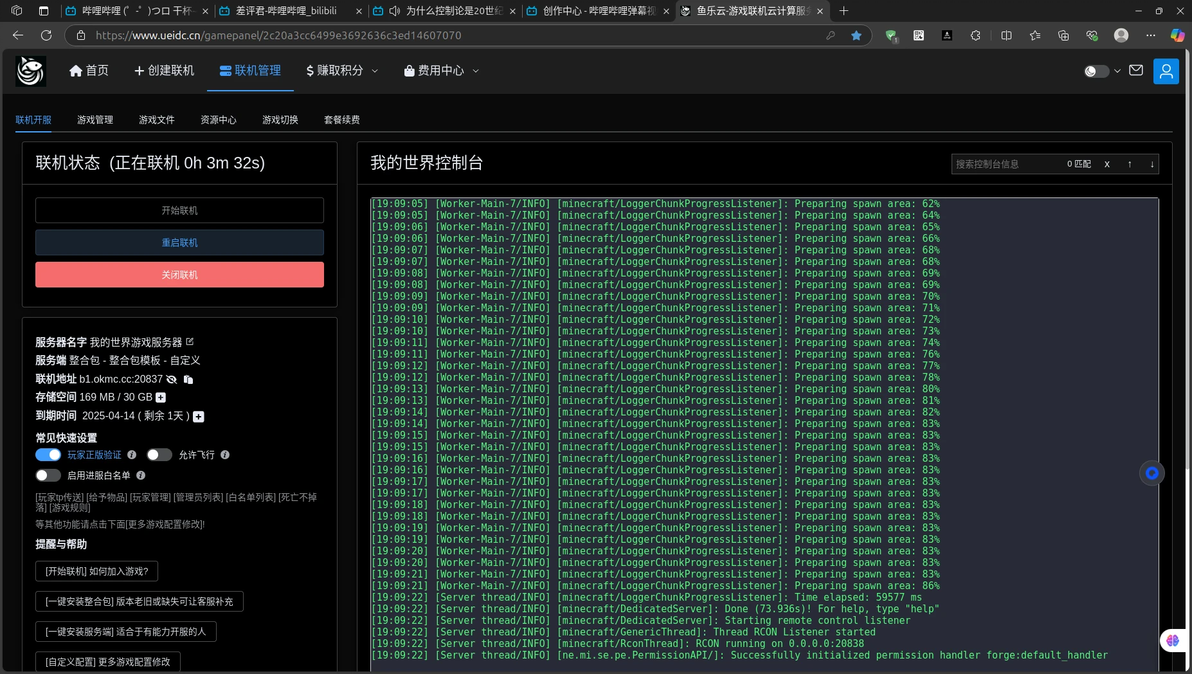Click the blue floating circle beside the console

[1152, 473]
